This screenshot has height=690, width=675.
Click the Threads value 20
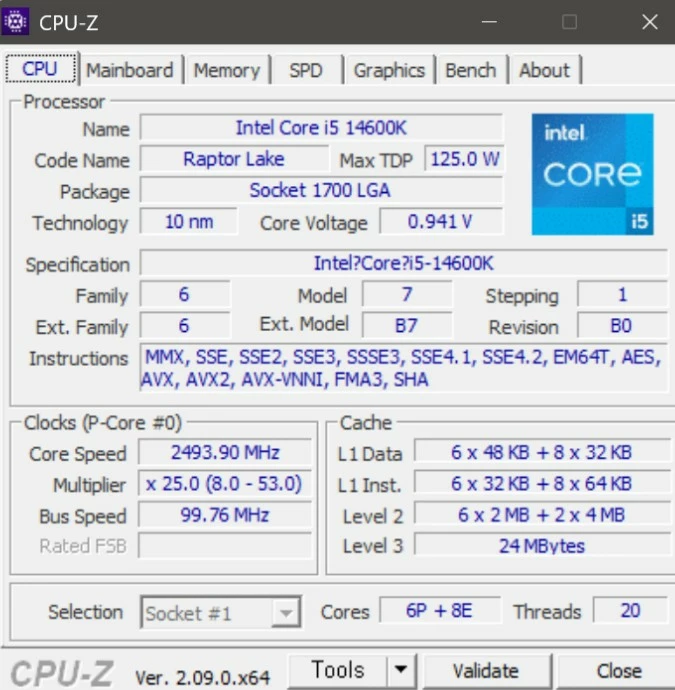(630, 611)
